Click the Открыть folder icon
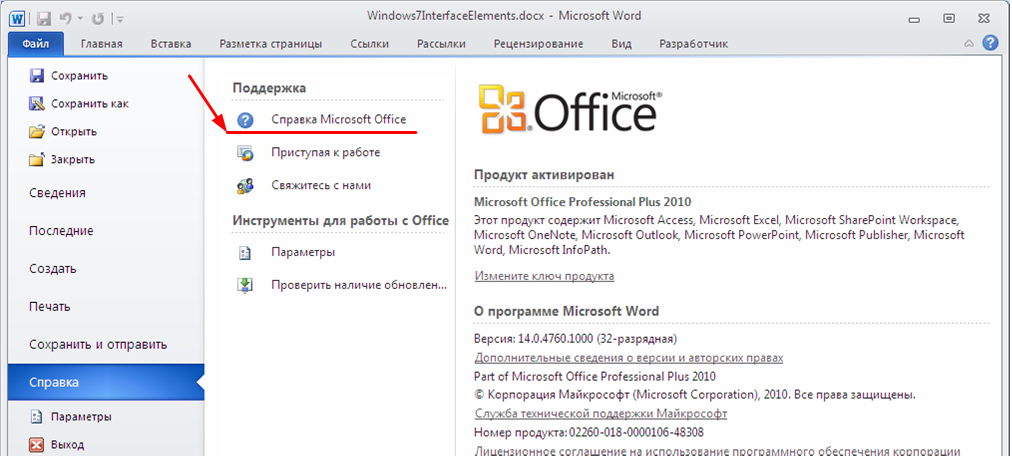Screen dimensions: 1012x457 pos(37,132)
